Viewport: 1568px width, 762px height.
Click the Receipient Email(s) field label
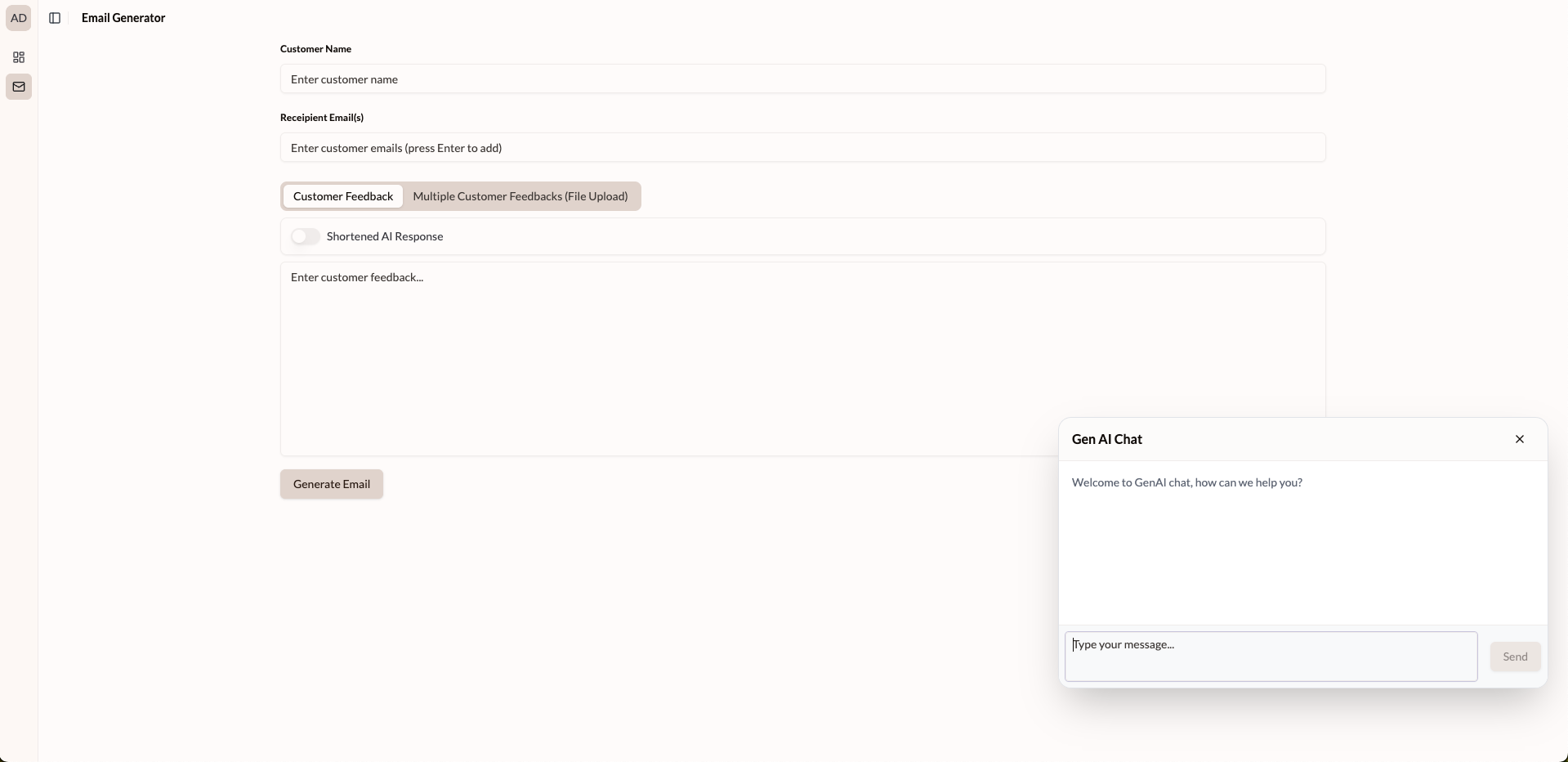(322, 118)
